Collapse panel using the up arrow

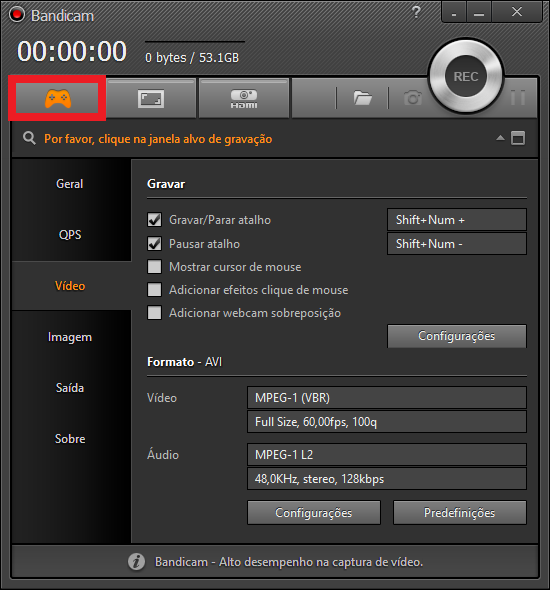(500, 138)
